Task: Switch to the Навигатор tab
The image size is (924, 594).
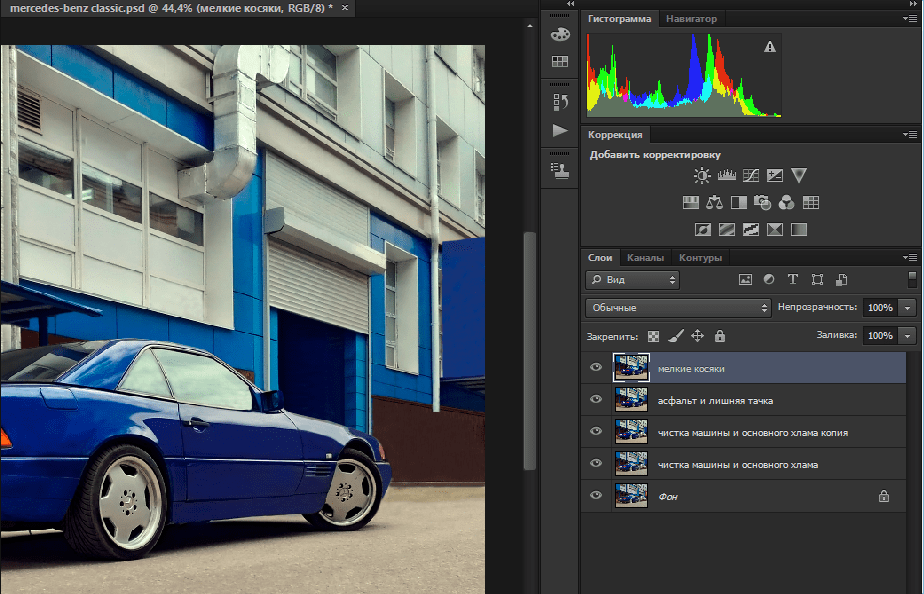Action: 691,19
